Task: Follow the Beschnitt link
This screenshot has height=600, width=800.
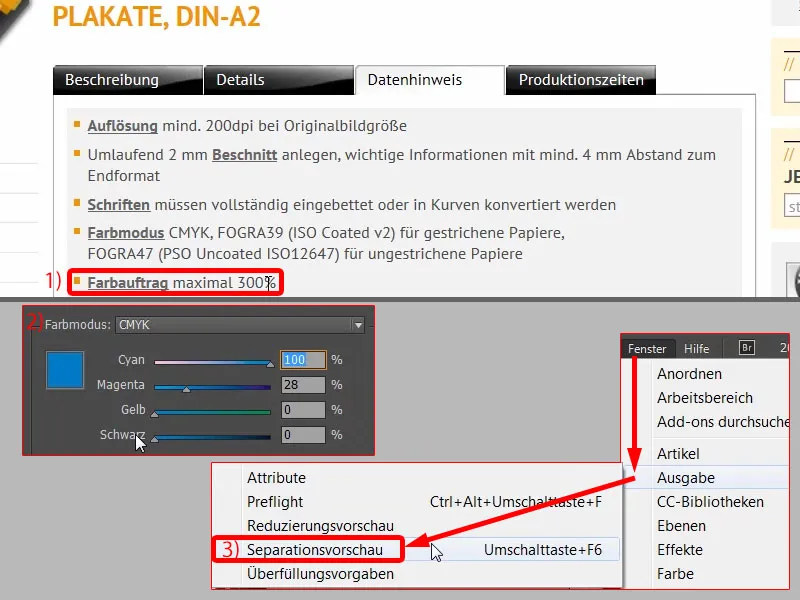Action: pos(244,155)
